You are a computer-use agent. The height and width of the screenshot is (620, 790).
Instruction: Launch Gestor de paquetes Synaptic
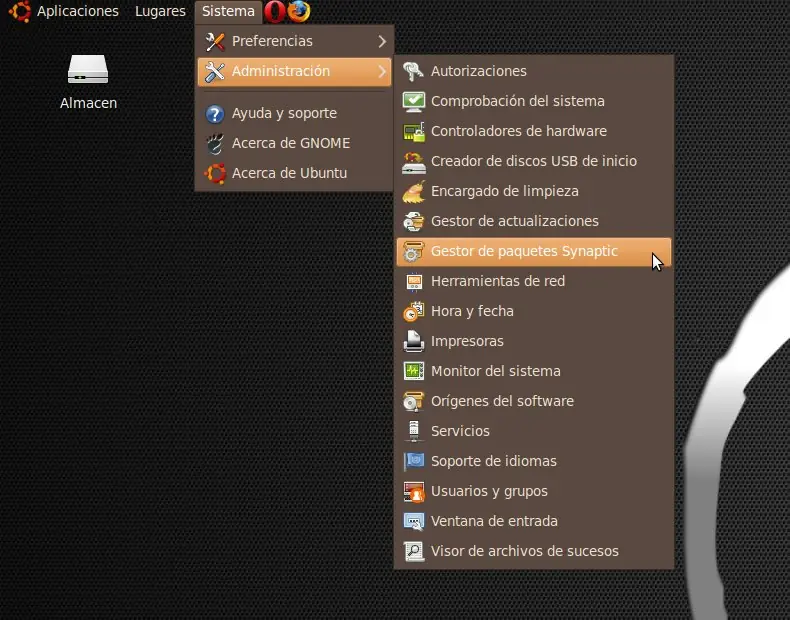pyautogui.click(x=534, y=251)
